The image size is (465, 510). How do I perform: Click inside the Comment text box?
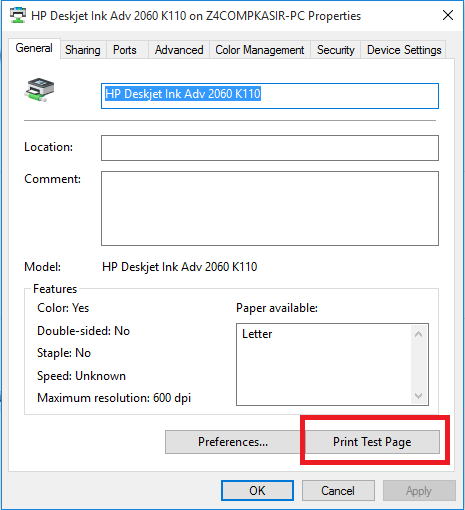[x=270, y=209]
